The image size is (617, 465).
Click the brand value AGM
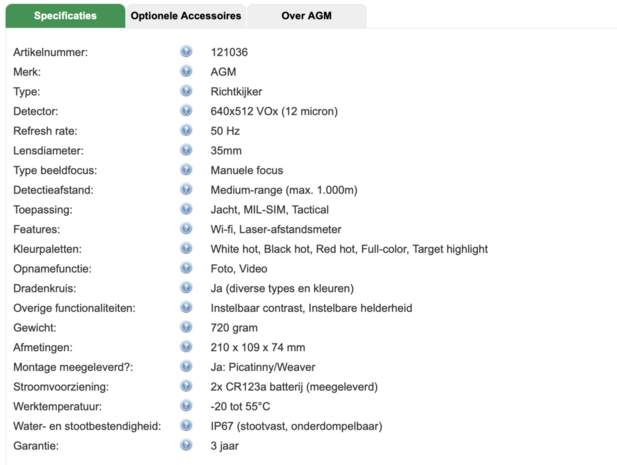[x=223, y=72]
